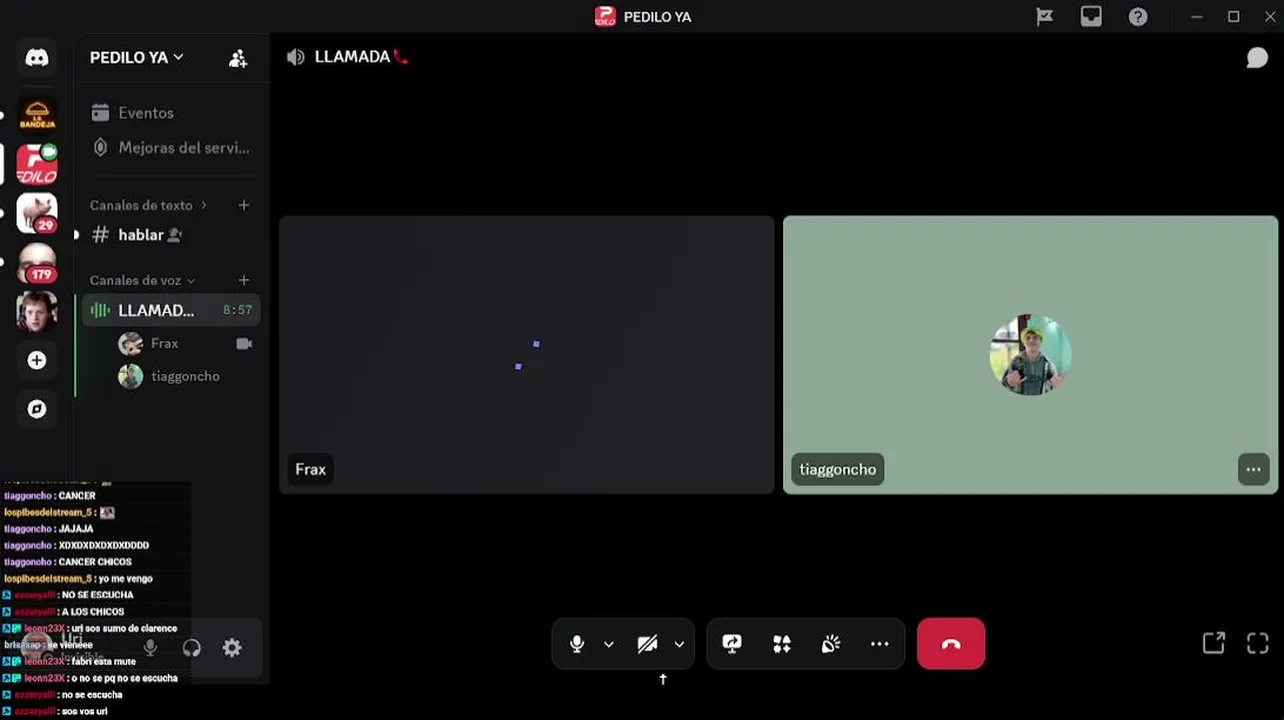Create a new text channel
The image size is (1284, 720).
point(244,205)
